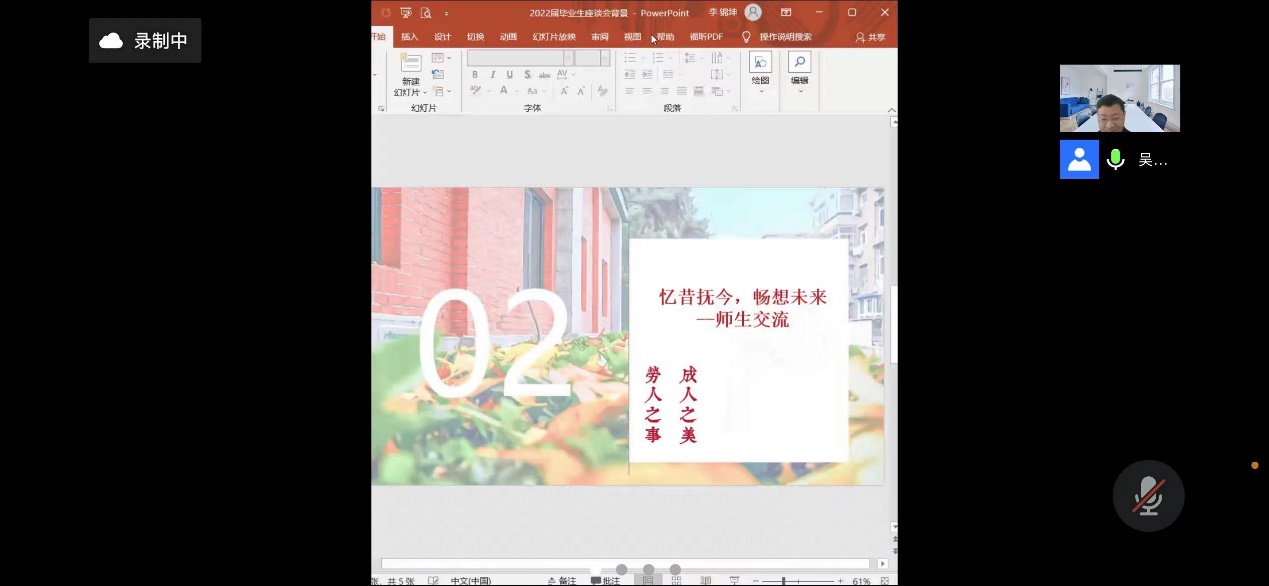Click the Italic formatting icon
Image resolution: width=1269 pixels, height=586 pixels.
coord(492,75)
